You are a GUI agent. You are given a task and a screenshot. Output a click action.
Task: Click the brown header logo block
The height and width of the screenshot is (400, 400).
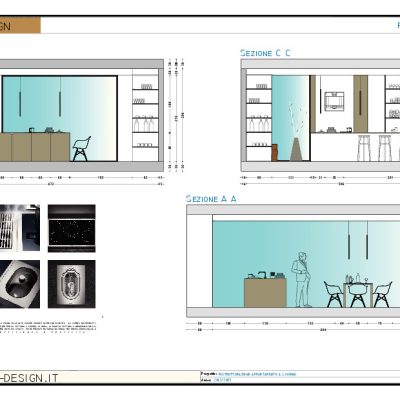pyautogui.click(x=20, y=26)
